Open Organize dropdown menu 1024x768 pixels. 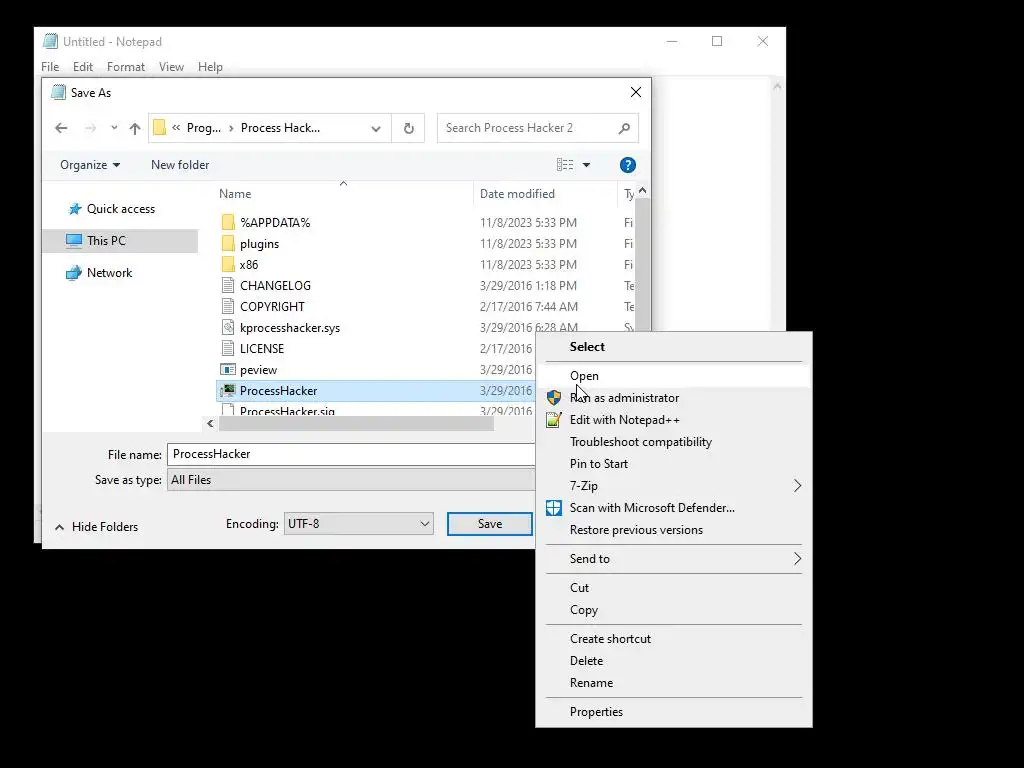click(90, 165)
